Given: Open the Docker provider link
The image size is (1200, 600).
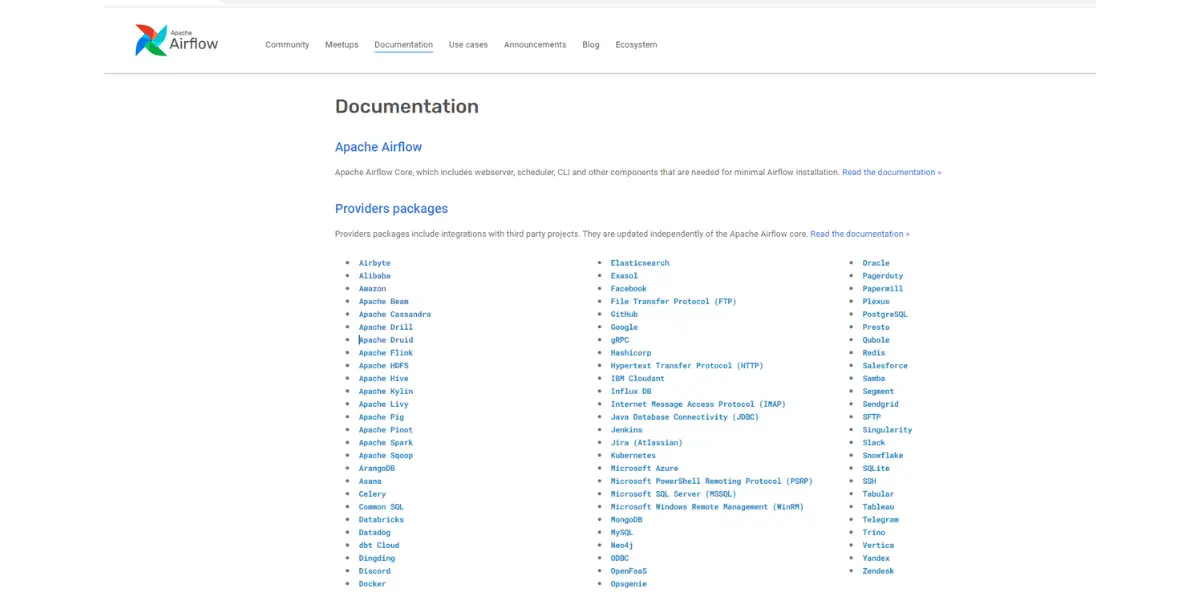Looking at the screenshot, I should pyautogui.click(x=373, y=584).
